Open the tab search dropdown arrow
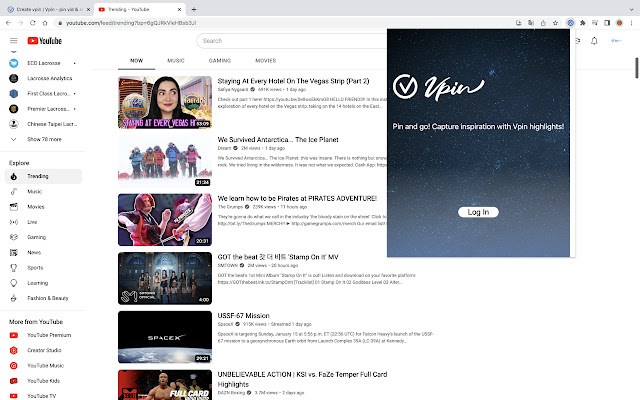The image size is (640, 400). pos(631,9)
